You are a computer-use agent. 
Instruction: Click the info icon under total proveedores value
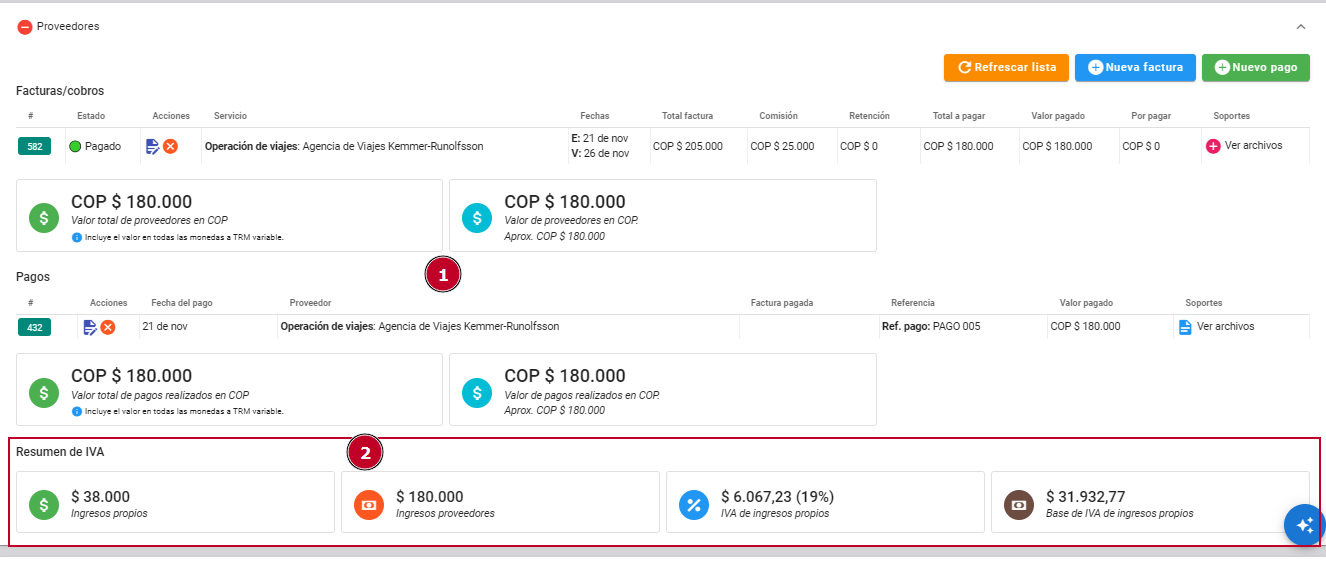click(x=76, y=238)
